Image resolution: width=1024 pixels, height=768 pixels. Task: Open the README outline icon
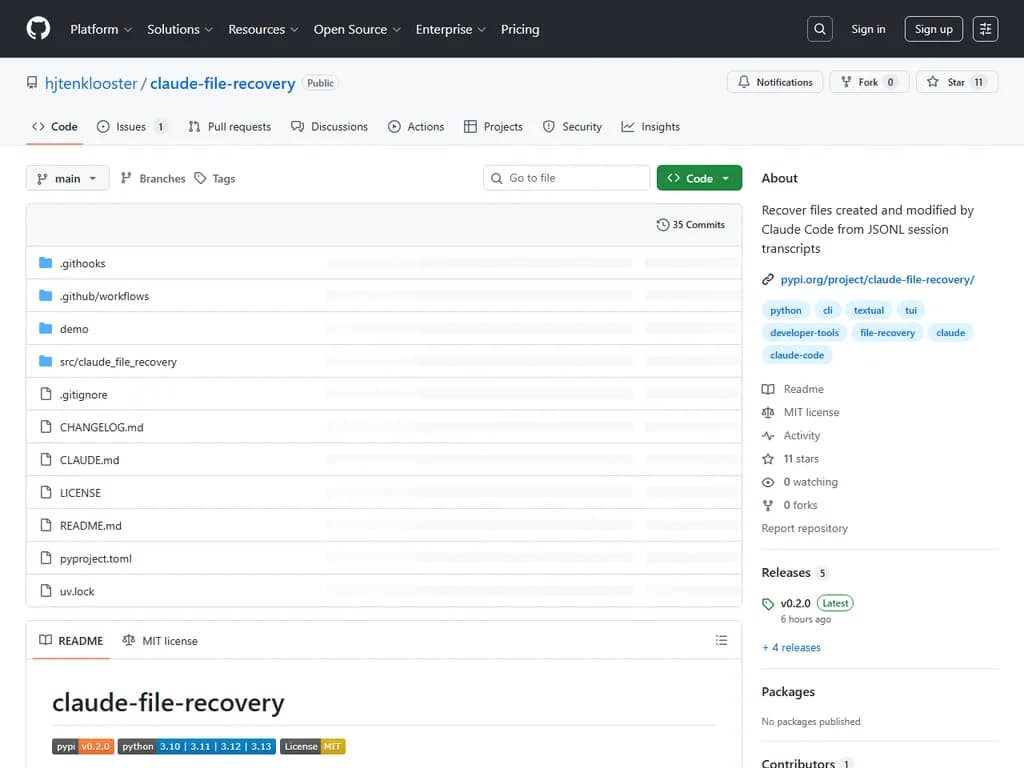click(721, 640)
